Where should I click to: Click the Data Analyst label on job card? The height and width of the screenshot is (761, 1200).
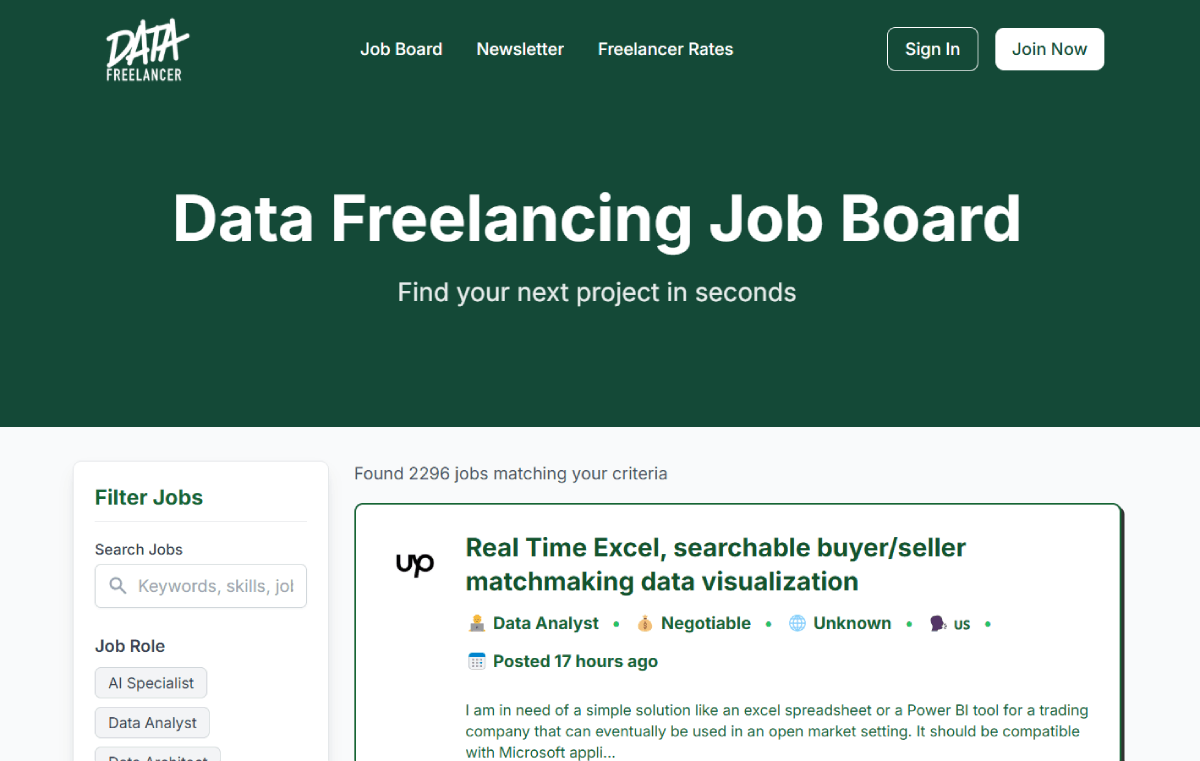[x=546, y=623]
